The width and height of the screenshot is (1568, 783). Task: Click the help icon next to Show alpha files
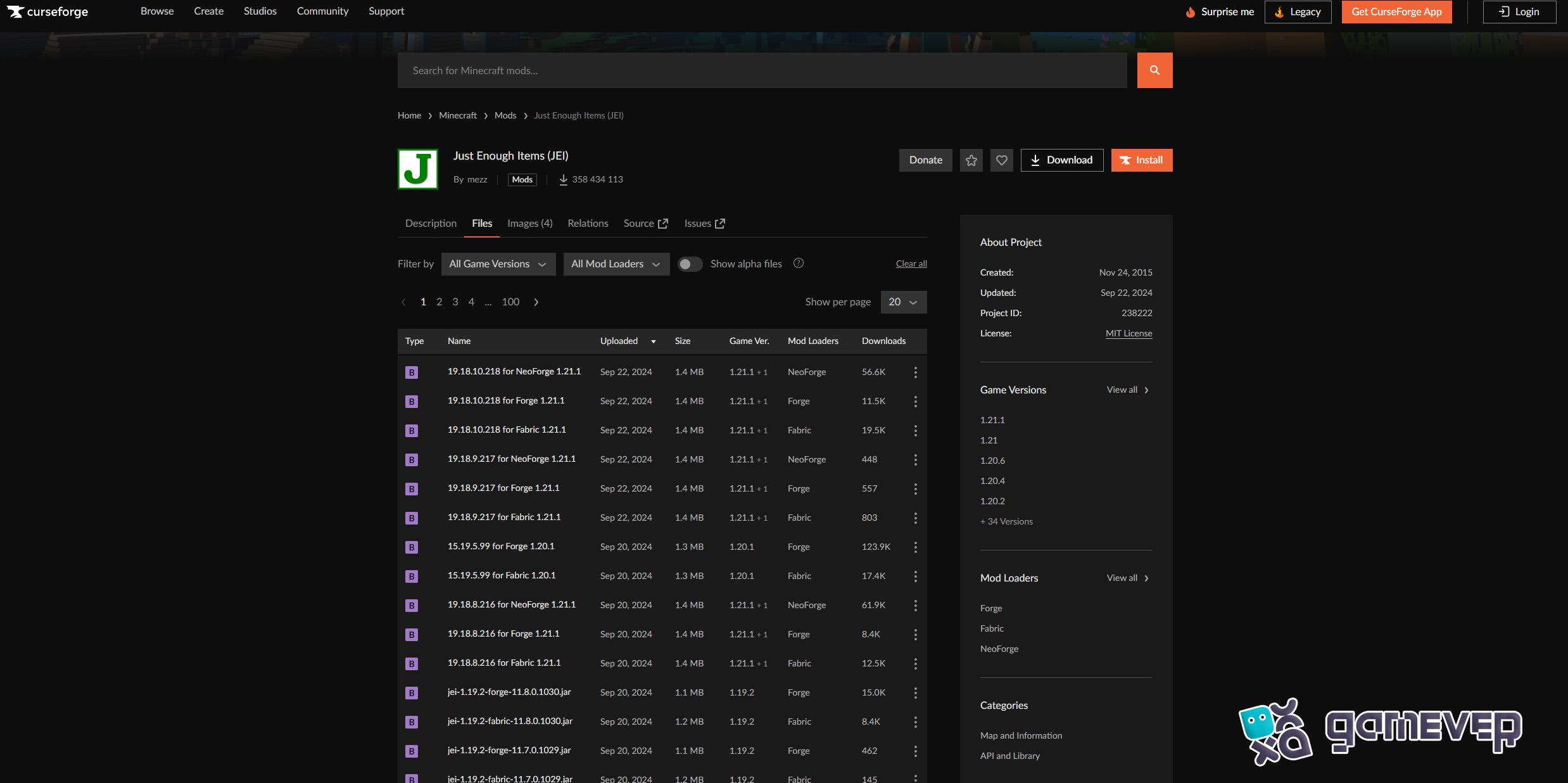click(x=798, y=263)
